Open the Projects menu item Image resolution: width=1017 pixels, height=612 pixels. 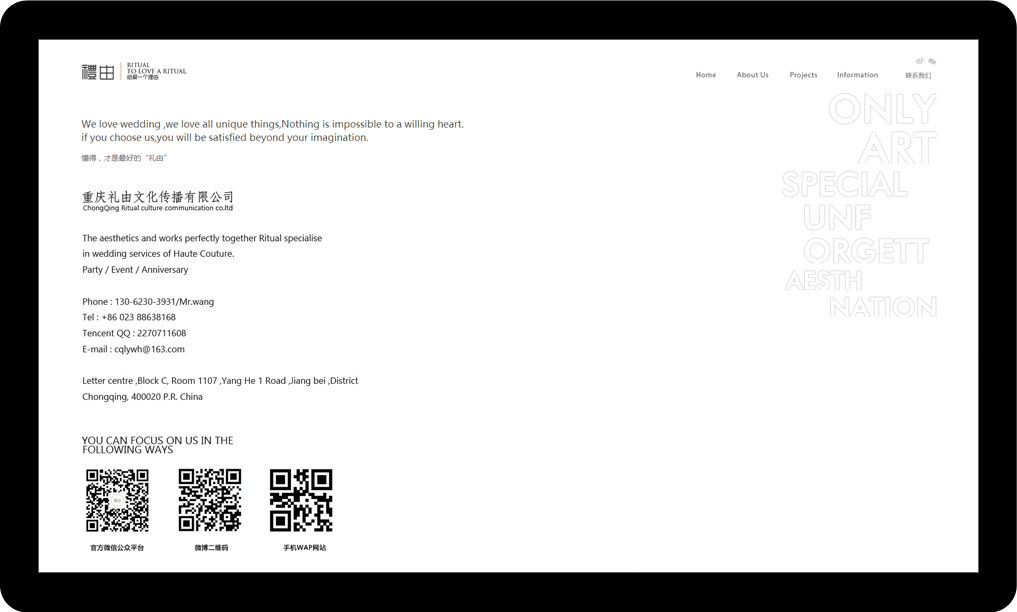pyautogui.click(x=803, y=75)
